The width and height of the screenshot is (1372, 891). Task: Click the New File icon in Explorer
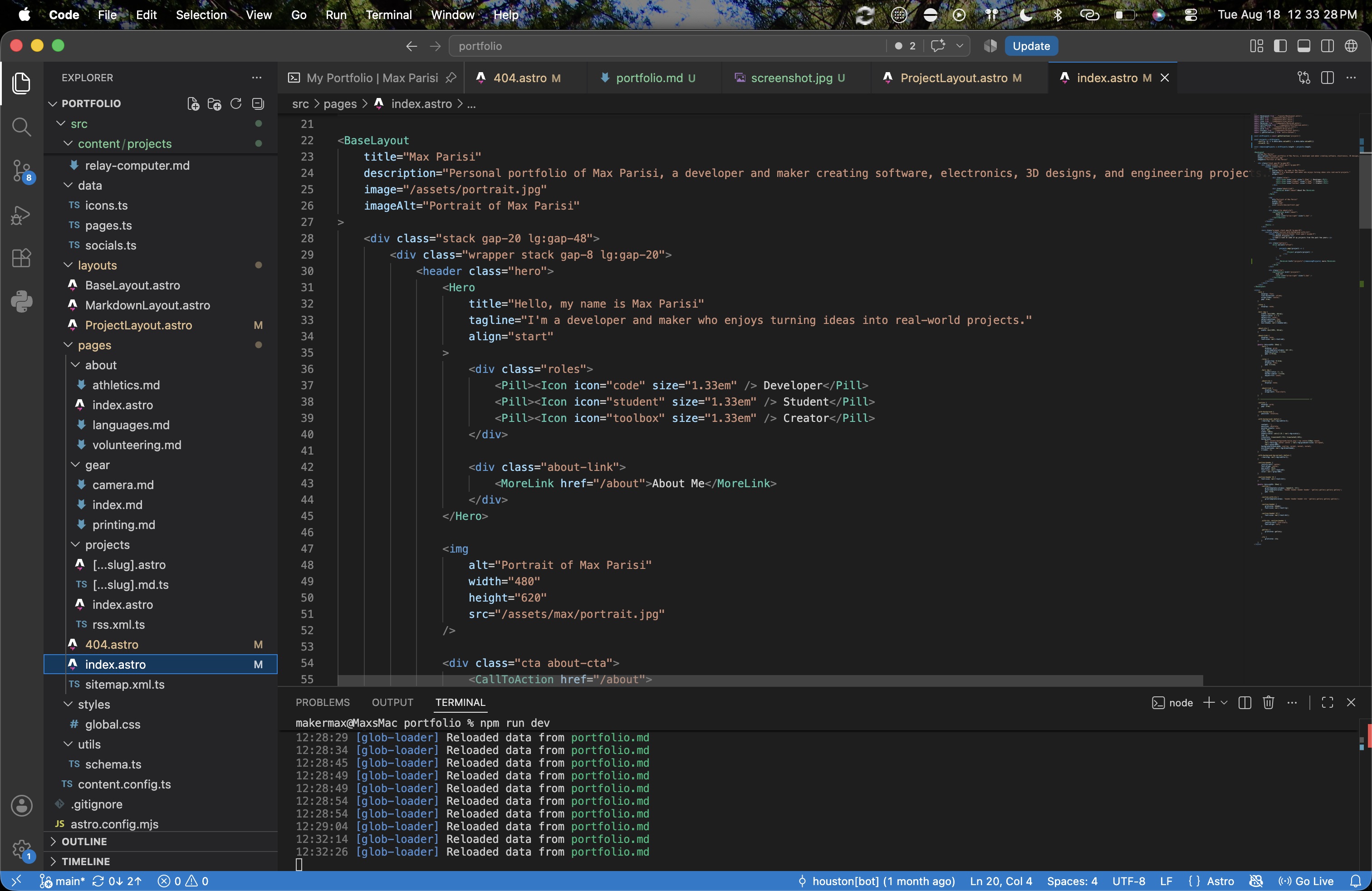click(x=193, y=104)
